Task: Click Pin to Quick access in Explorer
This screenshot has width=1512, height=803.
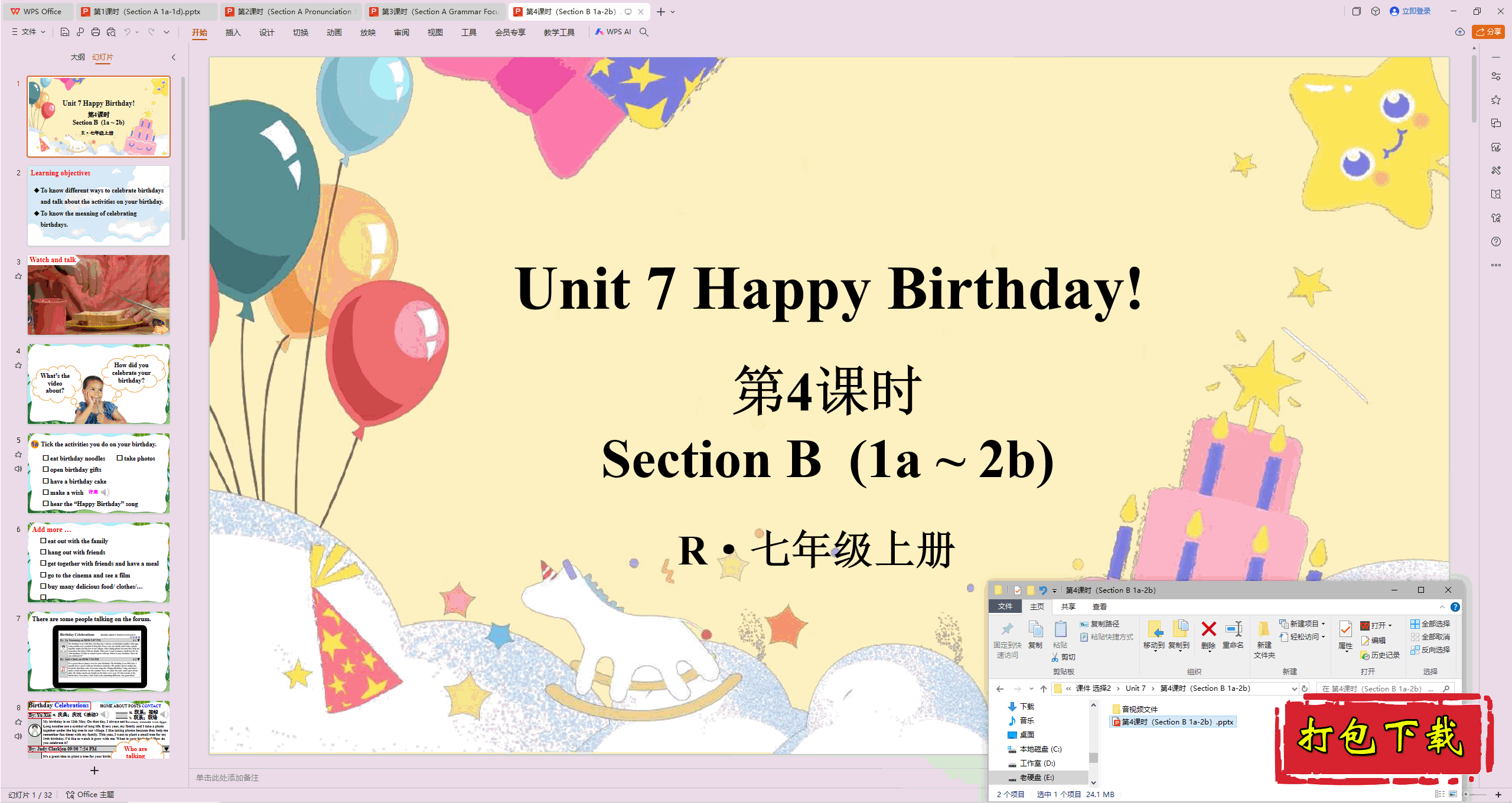Action: click(x=1007, y=639)
